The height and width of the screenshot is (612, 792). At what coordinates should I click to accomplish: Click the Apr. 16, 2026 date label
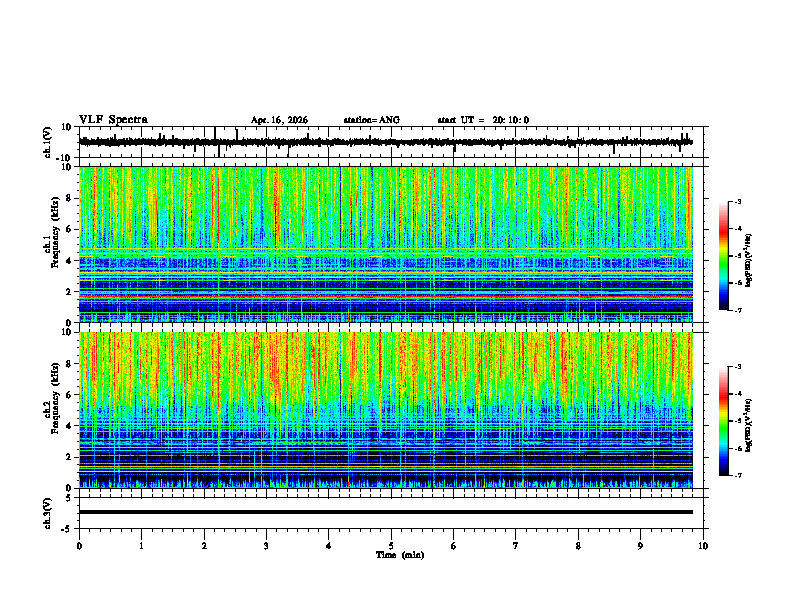pos(279,120)
